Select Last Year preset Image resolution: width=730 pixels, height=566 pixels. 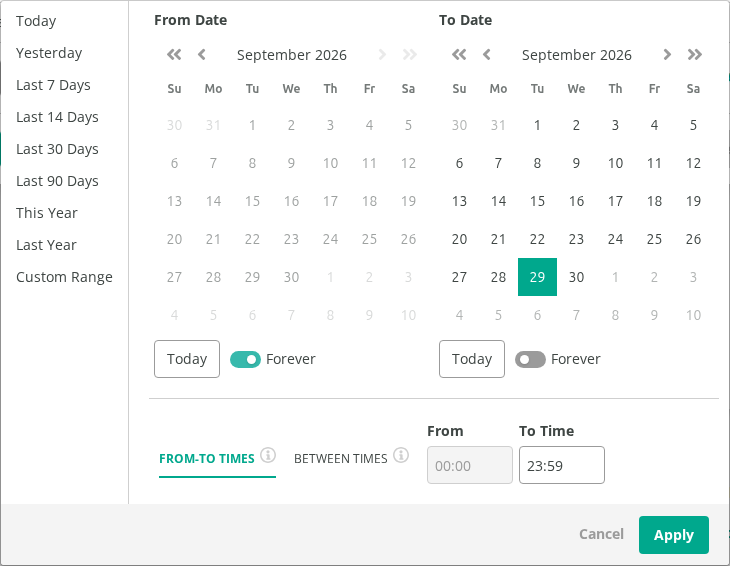(46, 245)
